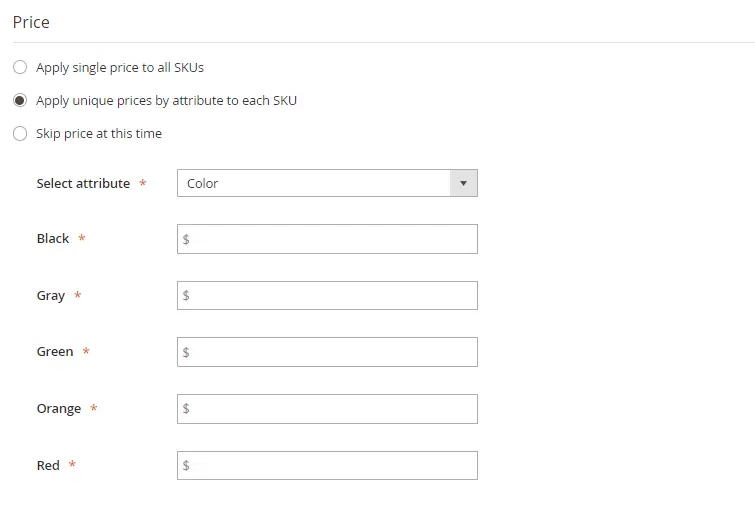Viewport: 755px width, 509px height.
Task: Open the Select attribute dropdown showing Color
Action: click(314, 183)
